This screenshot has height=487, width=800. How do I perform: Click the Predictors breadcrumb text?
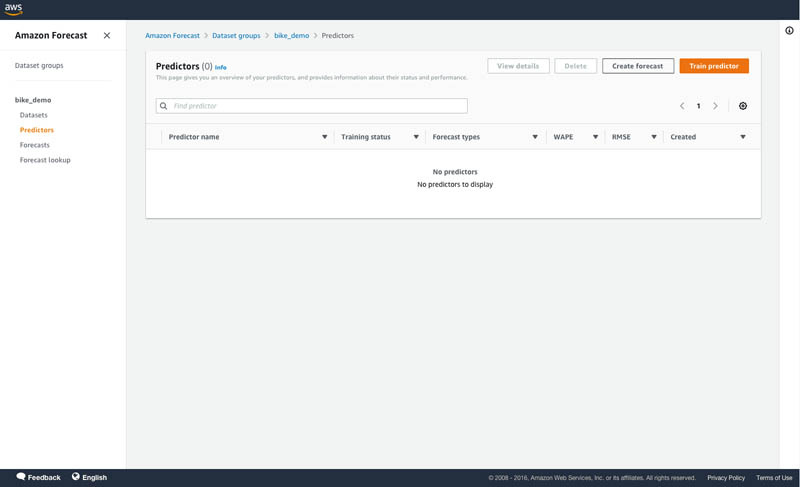click(x=338, y=35)
